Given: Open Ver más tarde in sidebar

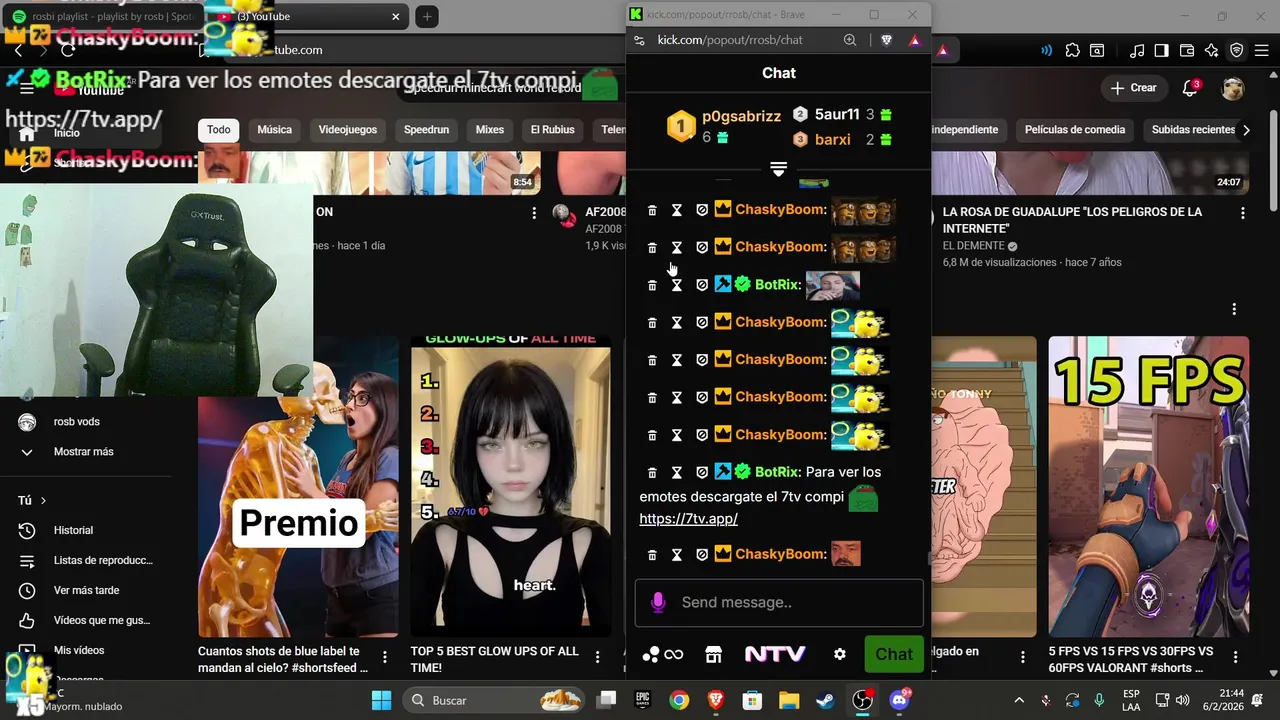Looking at the screenshot, I should [85, 590].
